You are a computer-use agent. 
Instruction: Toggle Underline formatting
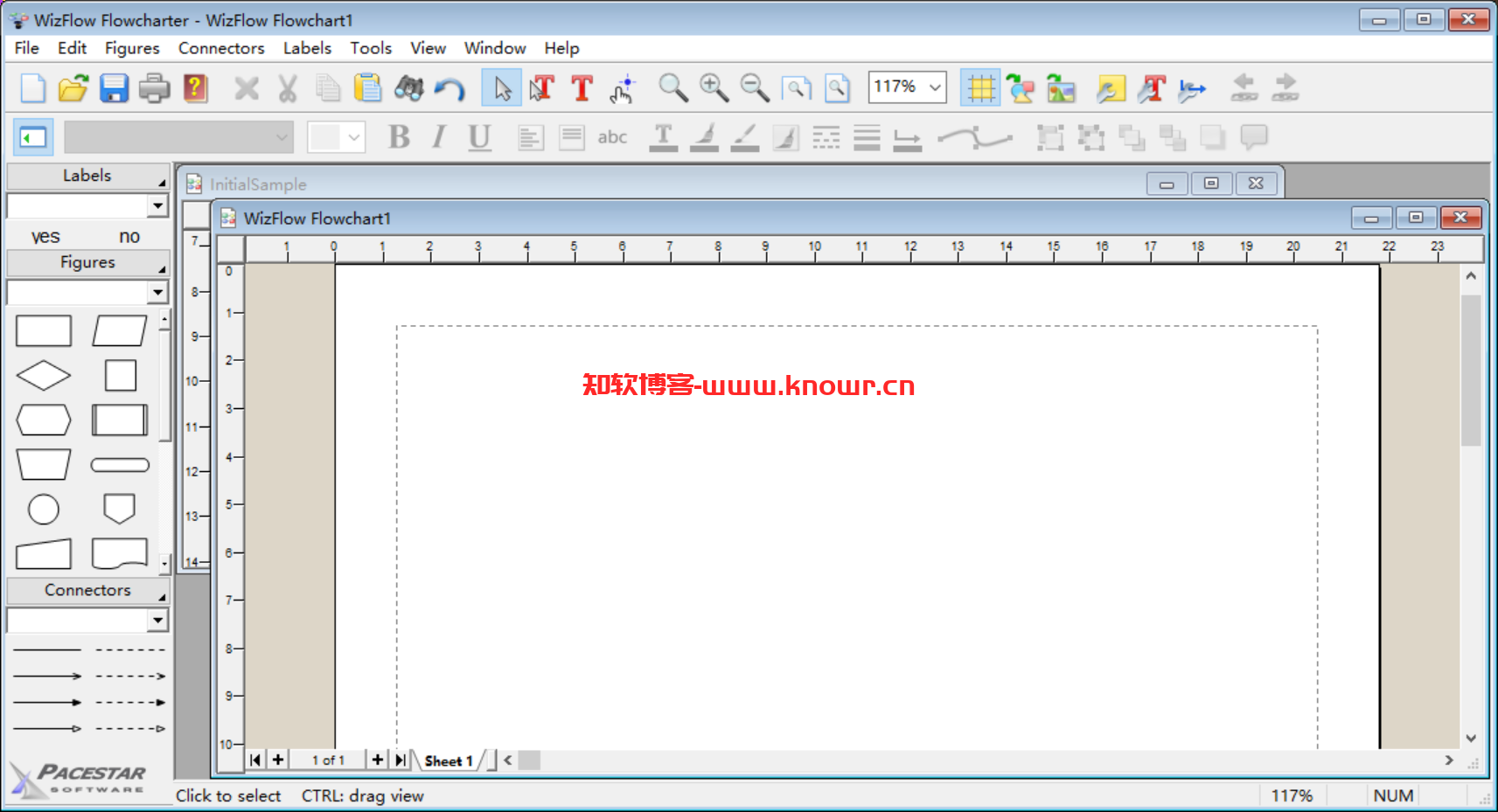click(479, 137)
